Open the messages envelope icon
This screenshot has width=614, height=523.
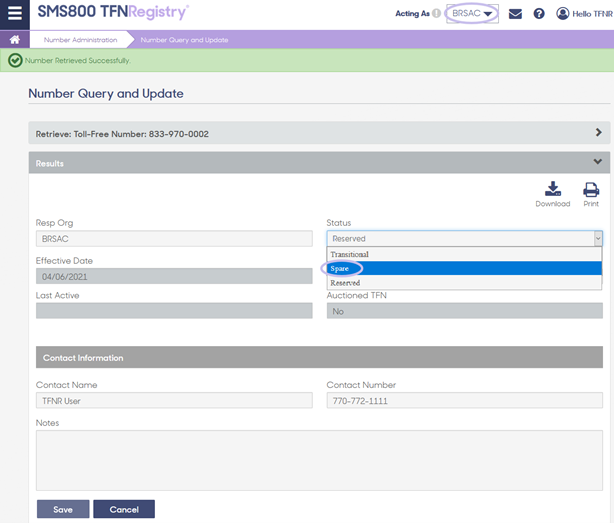click(515, 14)
